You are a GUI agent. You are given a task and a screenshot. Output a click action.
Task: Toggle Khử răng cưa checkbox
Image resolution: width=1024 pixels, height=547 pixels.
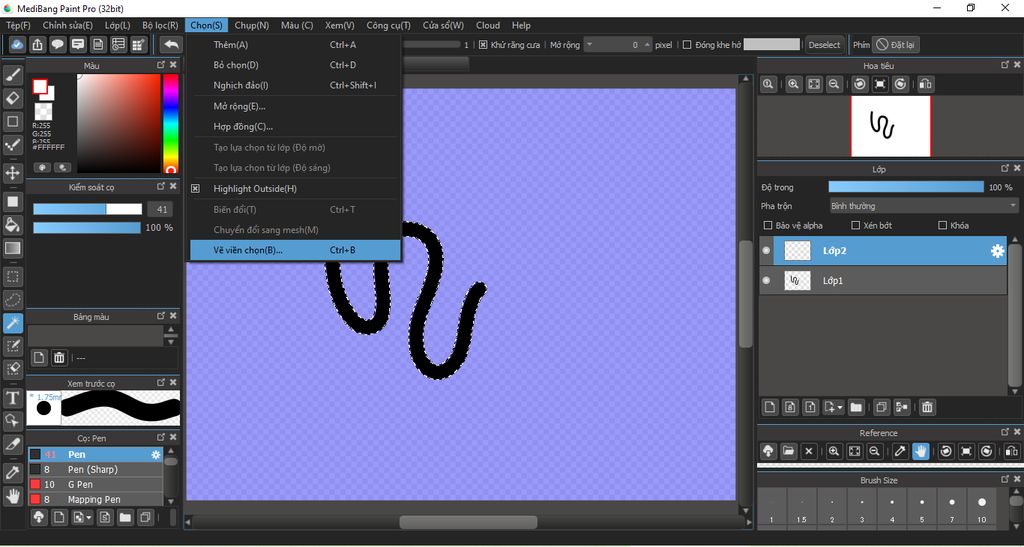pos(483,45)
